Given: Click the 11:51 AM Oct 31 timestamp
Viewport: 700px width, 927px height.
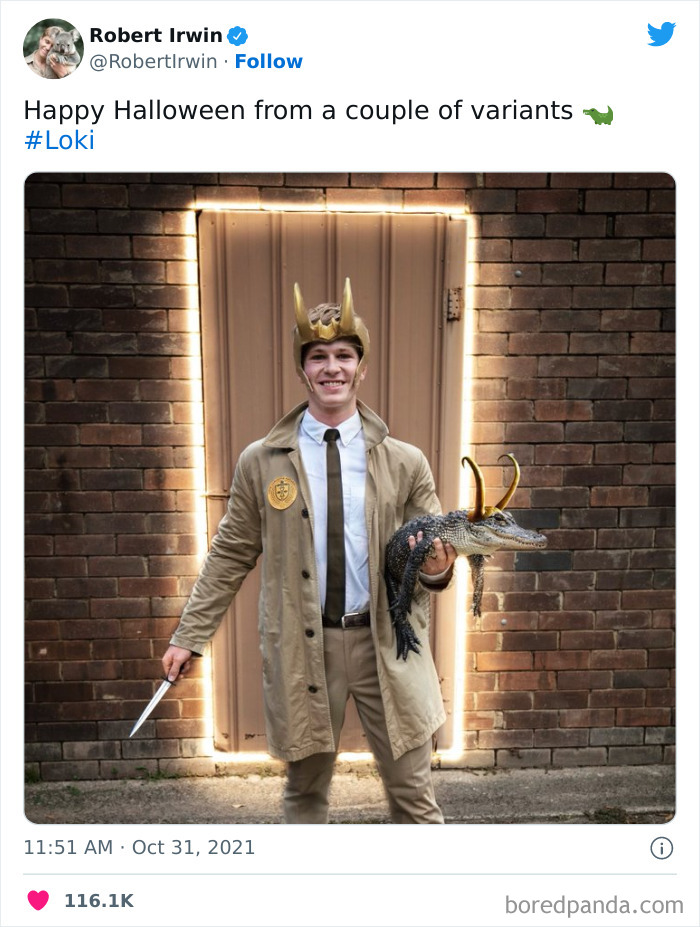Looking at the screenshot, I should click(139, 848).
